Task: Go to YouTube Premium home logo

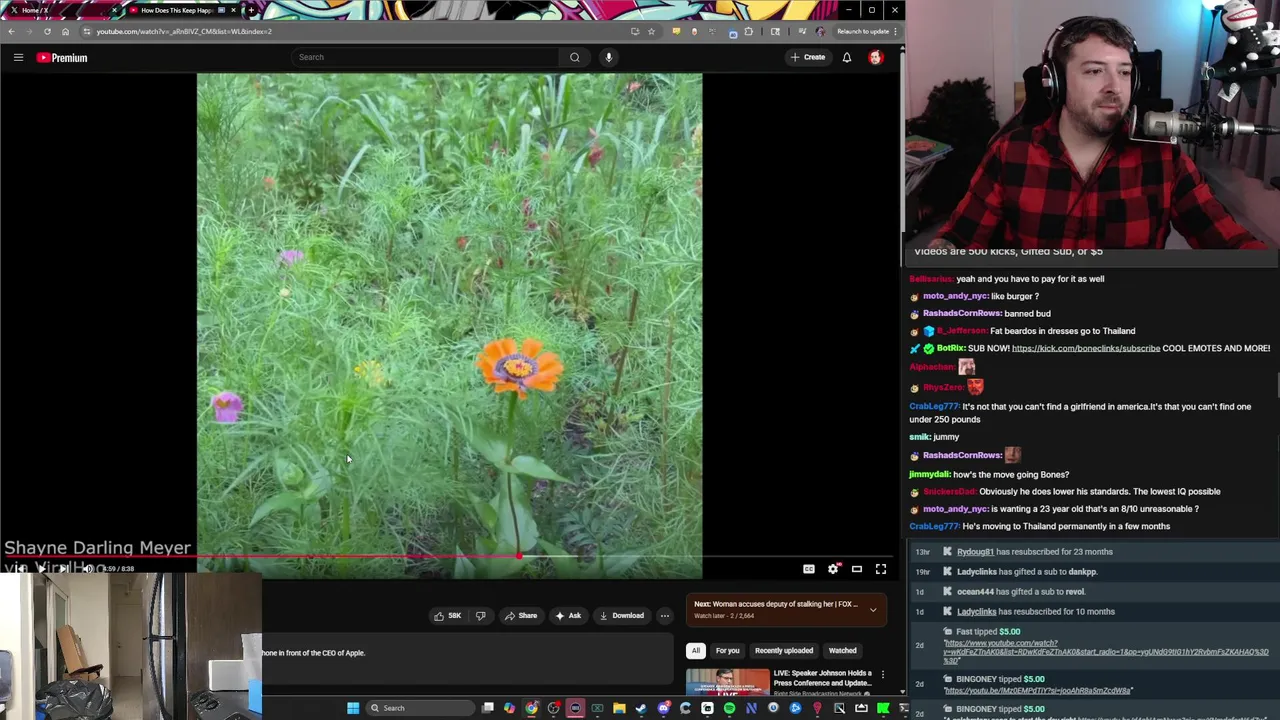Action: coord(62,58)
